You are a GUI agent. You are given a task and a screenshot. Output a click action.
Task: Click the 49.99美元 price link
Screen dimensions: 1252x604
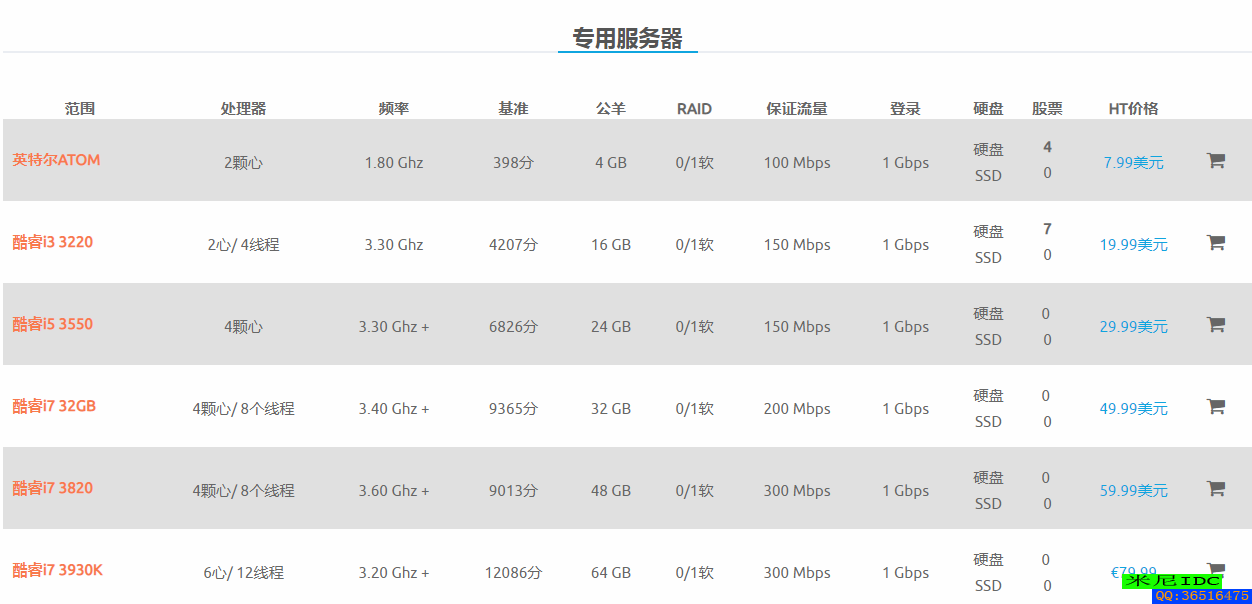coord(1133,408)
